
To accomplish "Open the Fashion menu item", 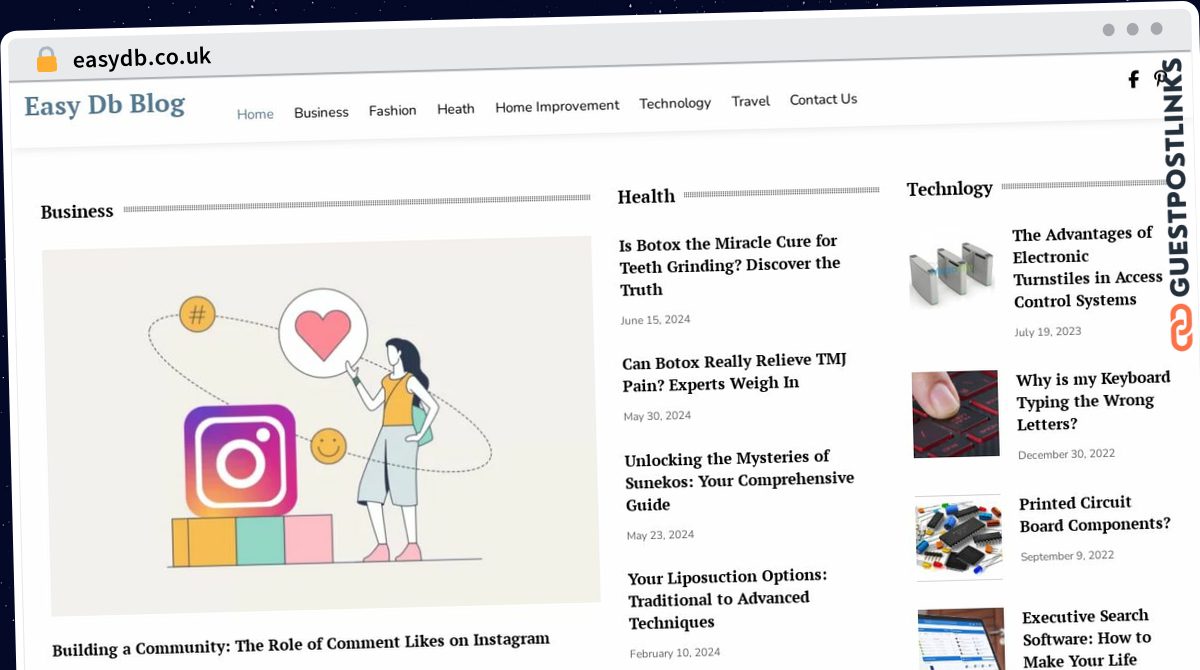I will [393, 110].
